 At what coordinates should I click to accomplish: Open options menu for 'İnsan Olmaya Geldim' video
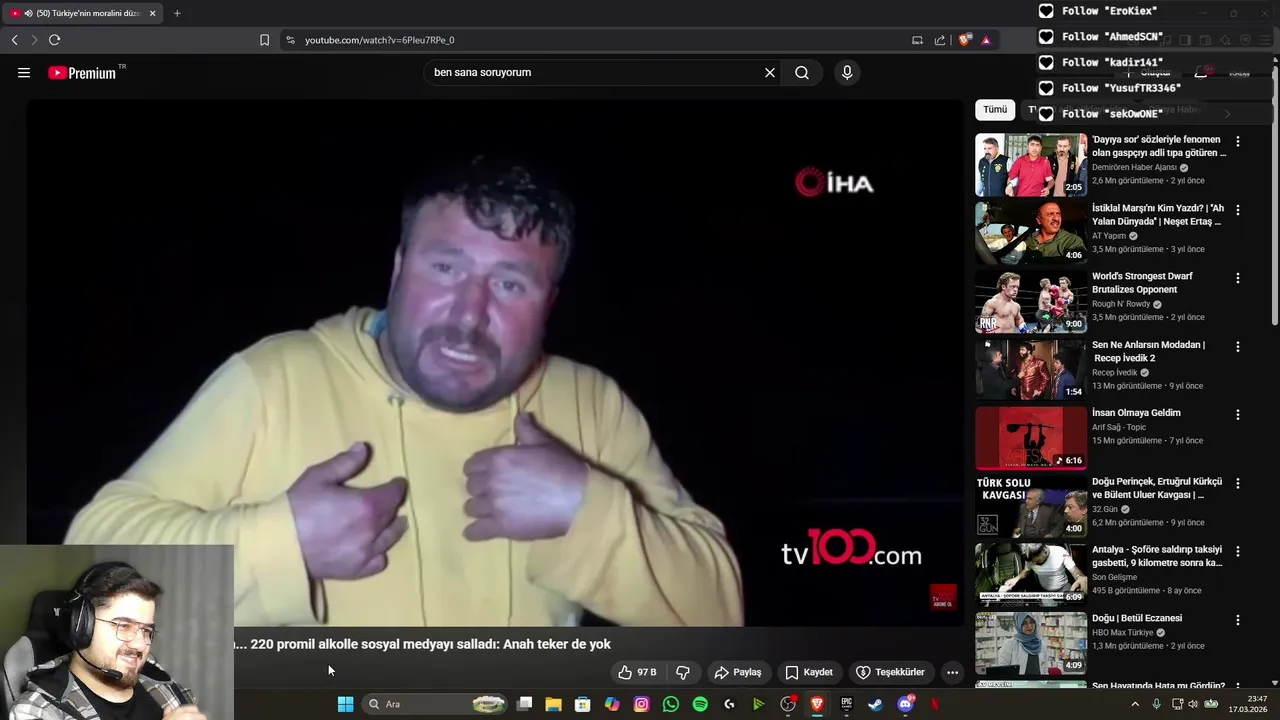click(x=1238, y=415)
